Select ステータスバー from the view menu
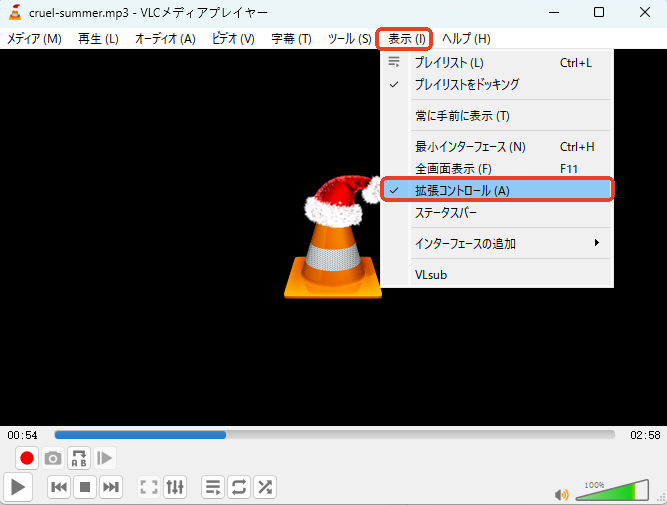This screenshot has height=505, width=667. (x=446, y=212)
